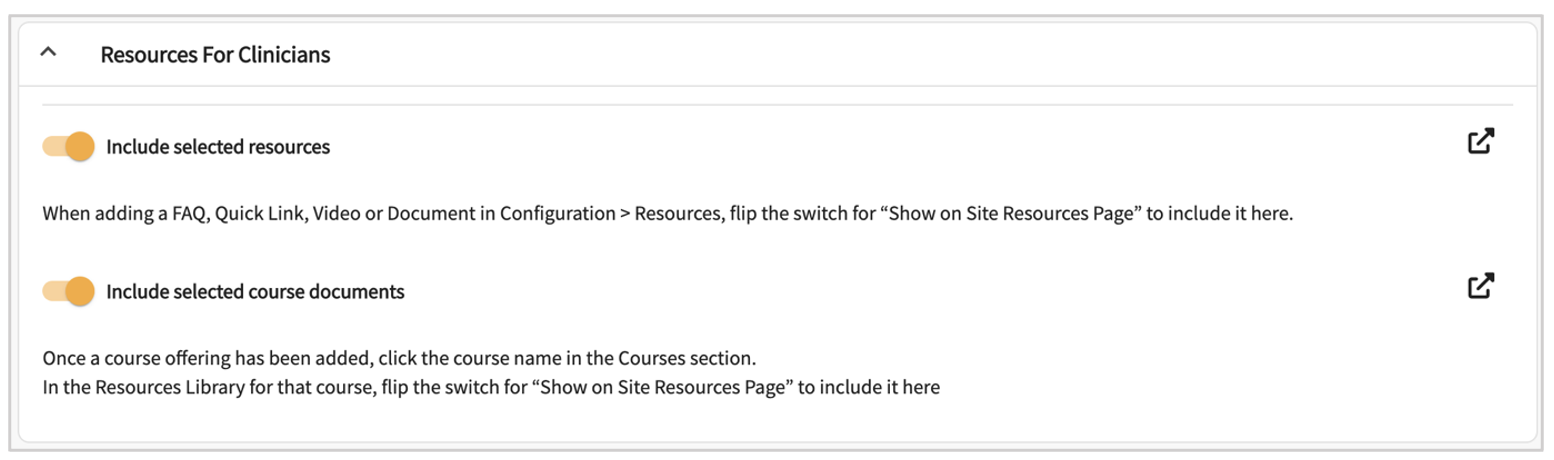Click the Resources For Clinicians header title
This screenshot has height=460, width=1554.
215,55
